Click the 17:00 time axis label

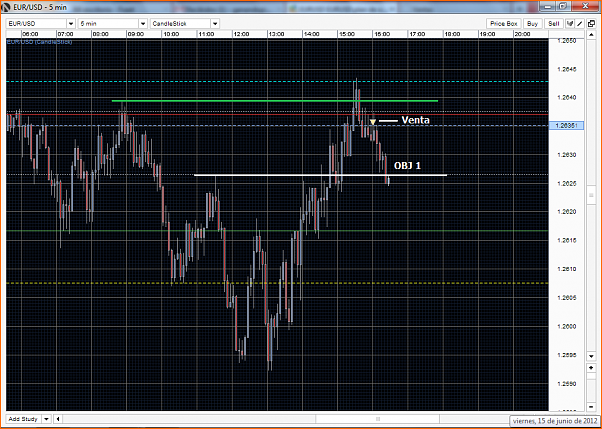417,34
